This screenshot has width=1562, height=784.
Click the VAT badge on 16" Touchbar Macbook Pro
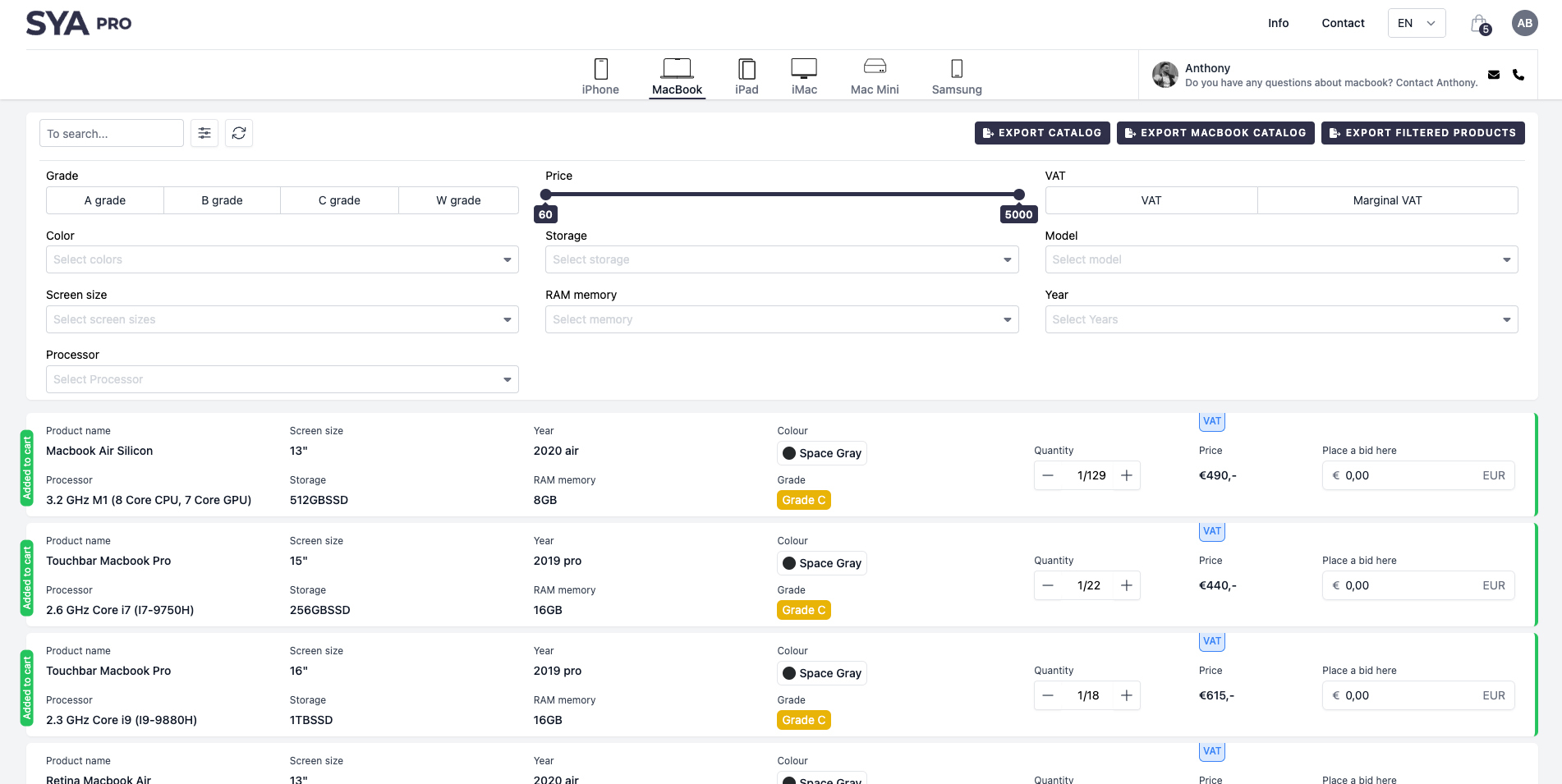[x=1212, y=641]
